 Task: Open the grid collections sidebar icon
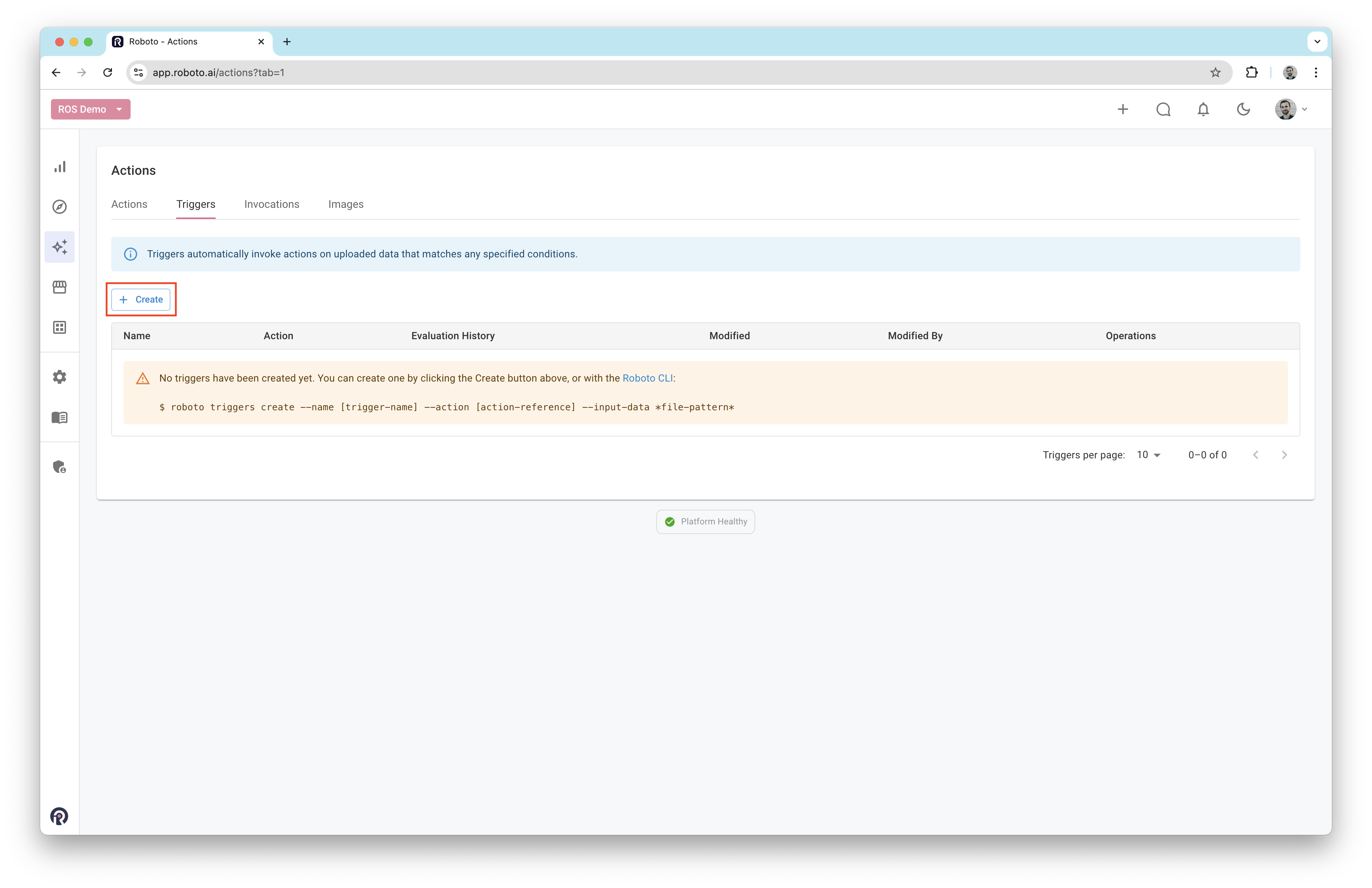pyautogui.click(x=60, y=327)
